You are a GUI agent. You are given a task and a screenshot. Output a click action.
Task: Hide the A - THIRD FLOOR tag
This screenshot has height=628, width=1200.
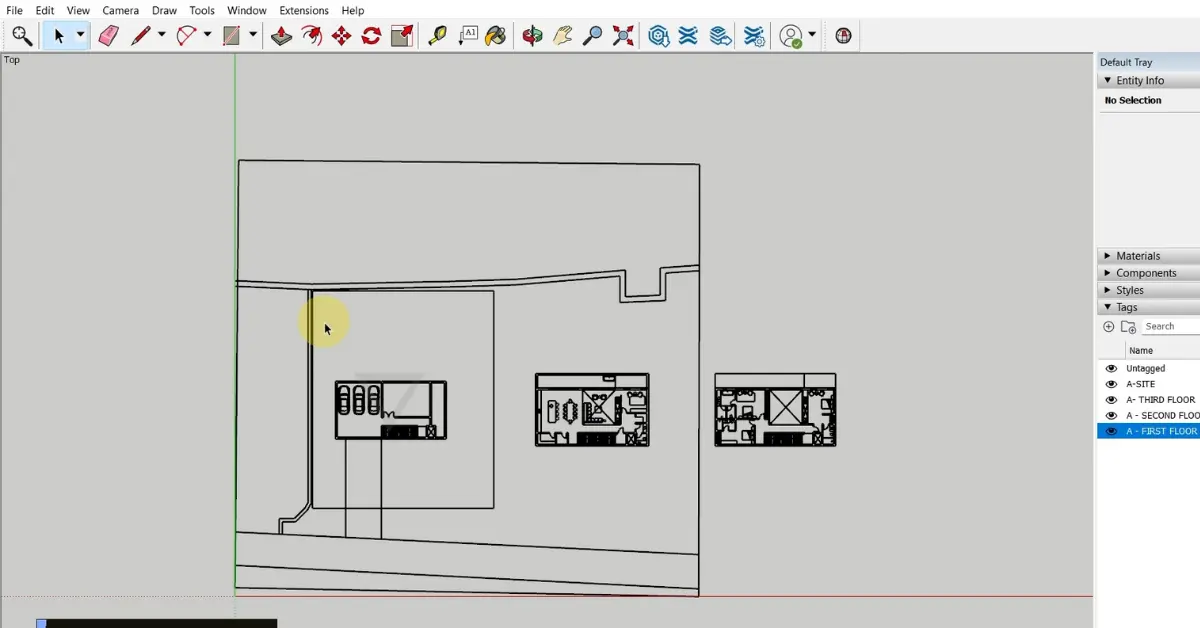[x=1111, y=399]
